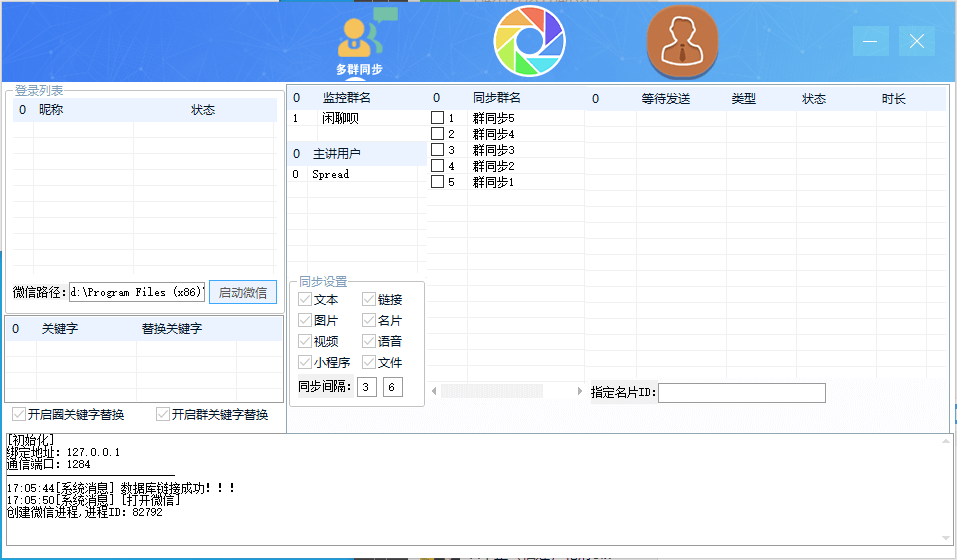Viewport: 957px width, 560px height.
Task: Select the 闲聊呗 monitored group row
Action: 357,118
